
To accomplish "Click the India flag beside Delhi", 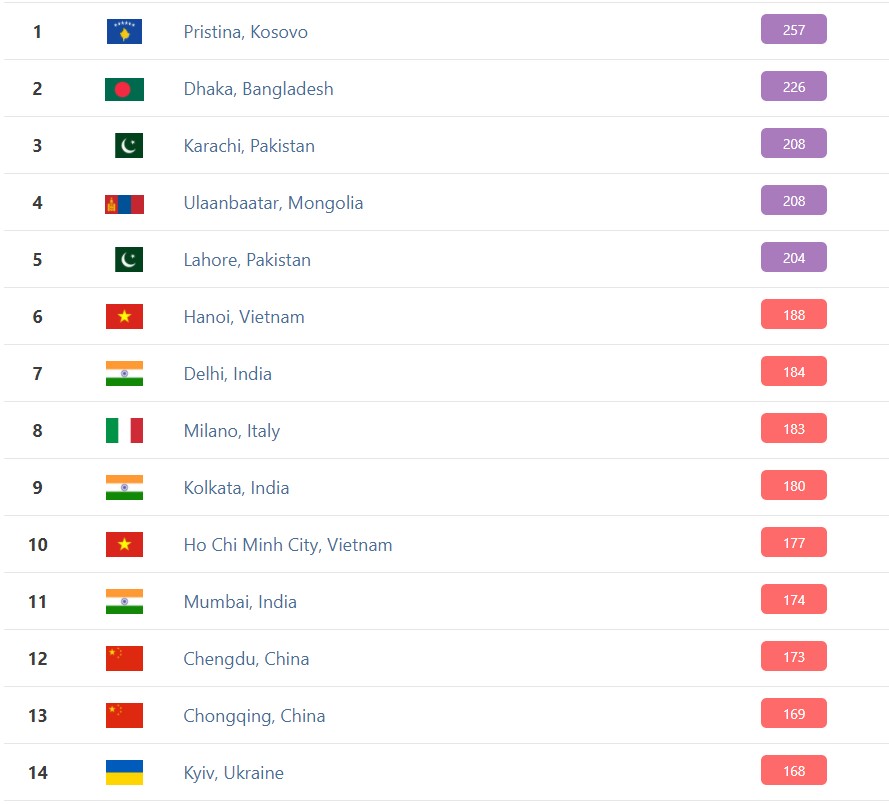I will pyautogui.click(x=124, y=374).
